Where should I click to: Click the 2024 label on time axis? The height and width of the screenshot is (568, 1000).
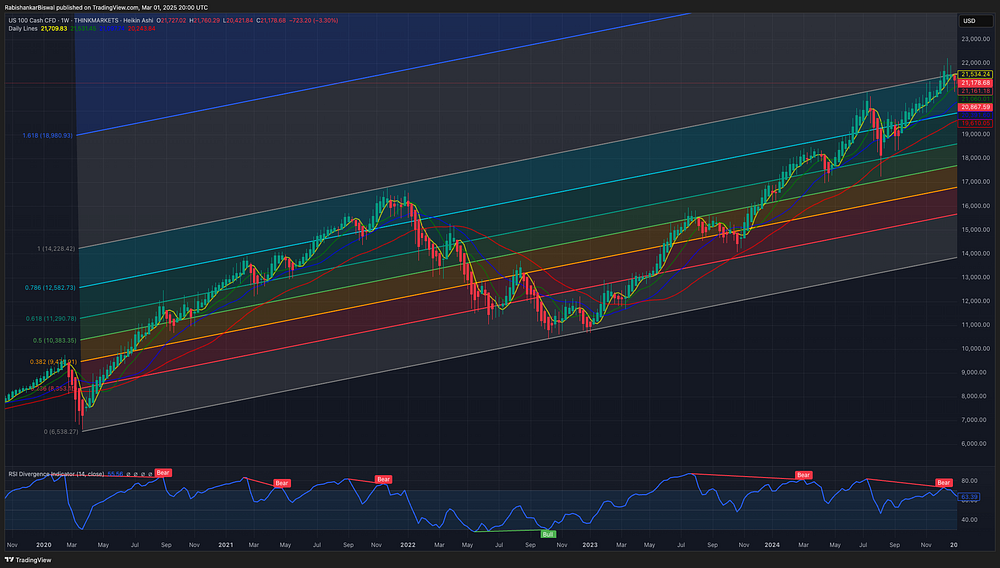click(x=772, y=545)
